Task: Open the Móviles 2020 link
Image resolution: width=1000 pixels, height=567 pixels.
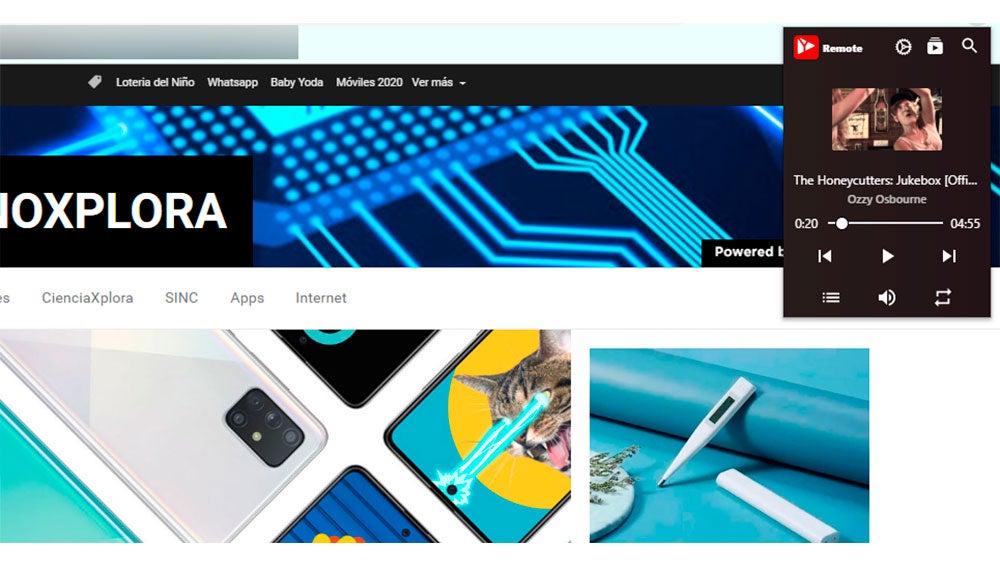Action: [x=369, y=82]
